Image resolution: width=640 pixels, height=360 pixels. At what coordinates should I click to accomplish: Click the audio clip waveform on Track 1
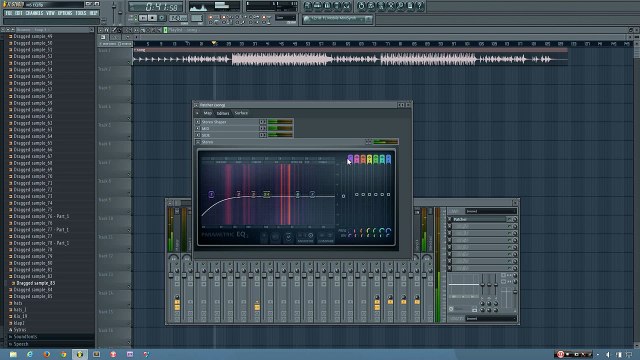coord(351,60)
